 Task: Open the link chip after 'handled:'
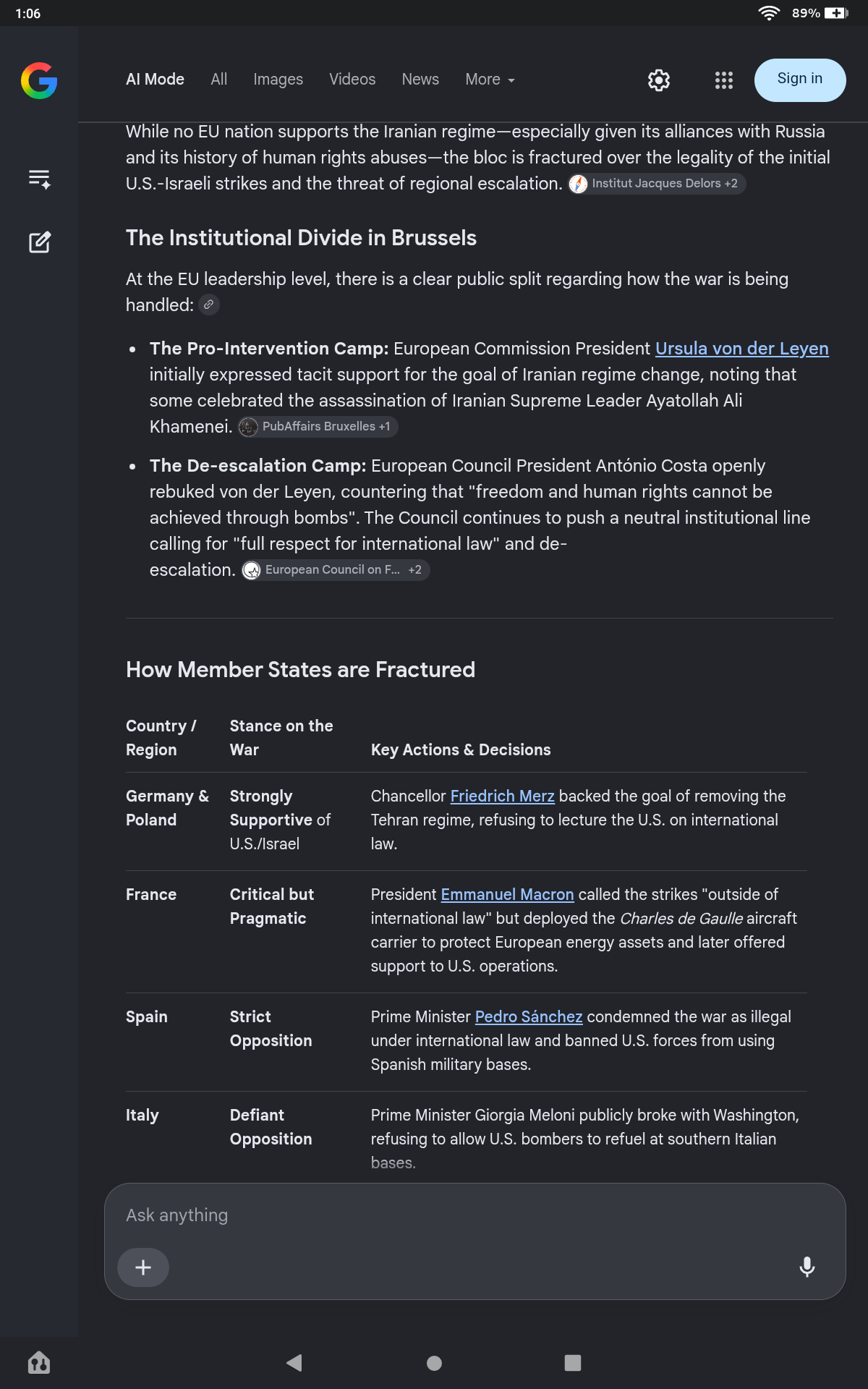coord(209,305)
